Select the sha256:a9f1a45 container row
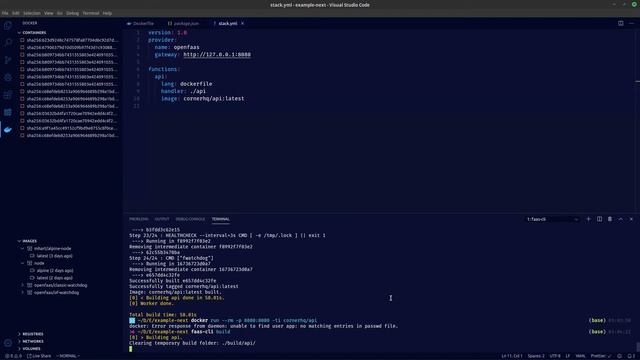This screenshot has width=640, height=360. pos(69,128)
